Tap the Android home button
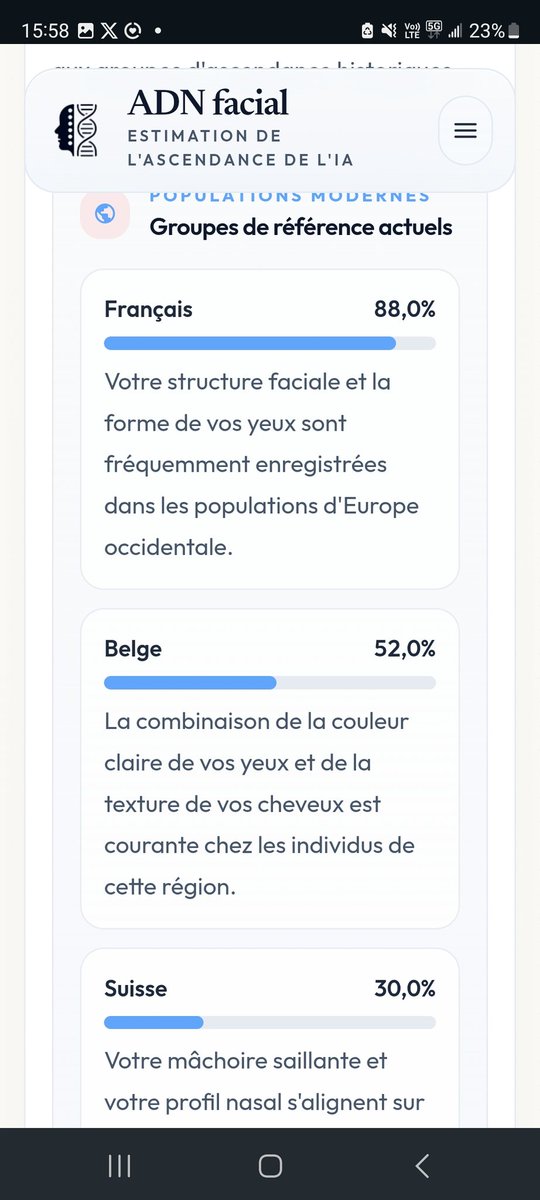 point(270,1165)
